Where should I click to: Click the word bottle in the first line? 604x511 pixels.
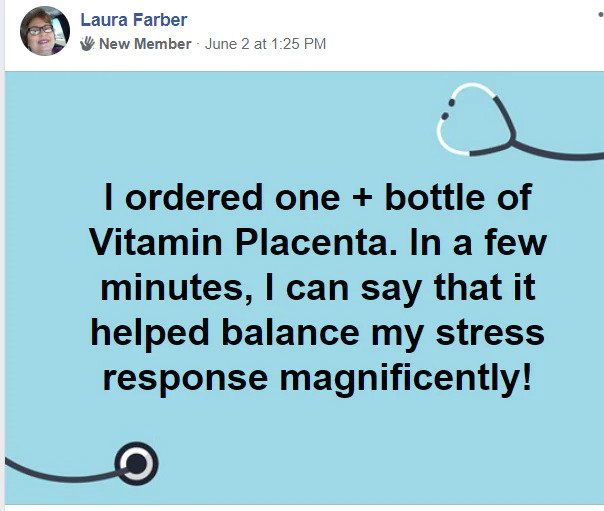[430, 196]
